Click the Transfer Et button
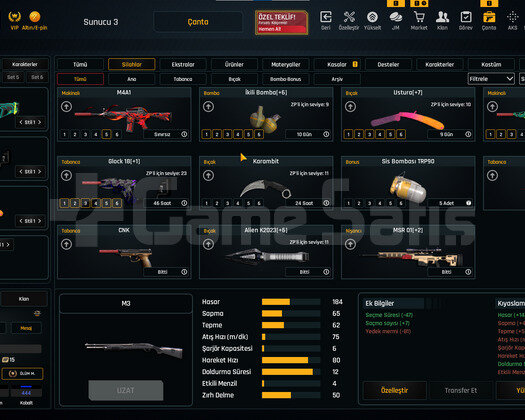The height and width of the screenshot is (420, 525). point(461,390)
